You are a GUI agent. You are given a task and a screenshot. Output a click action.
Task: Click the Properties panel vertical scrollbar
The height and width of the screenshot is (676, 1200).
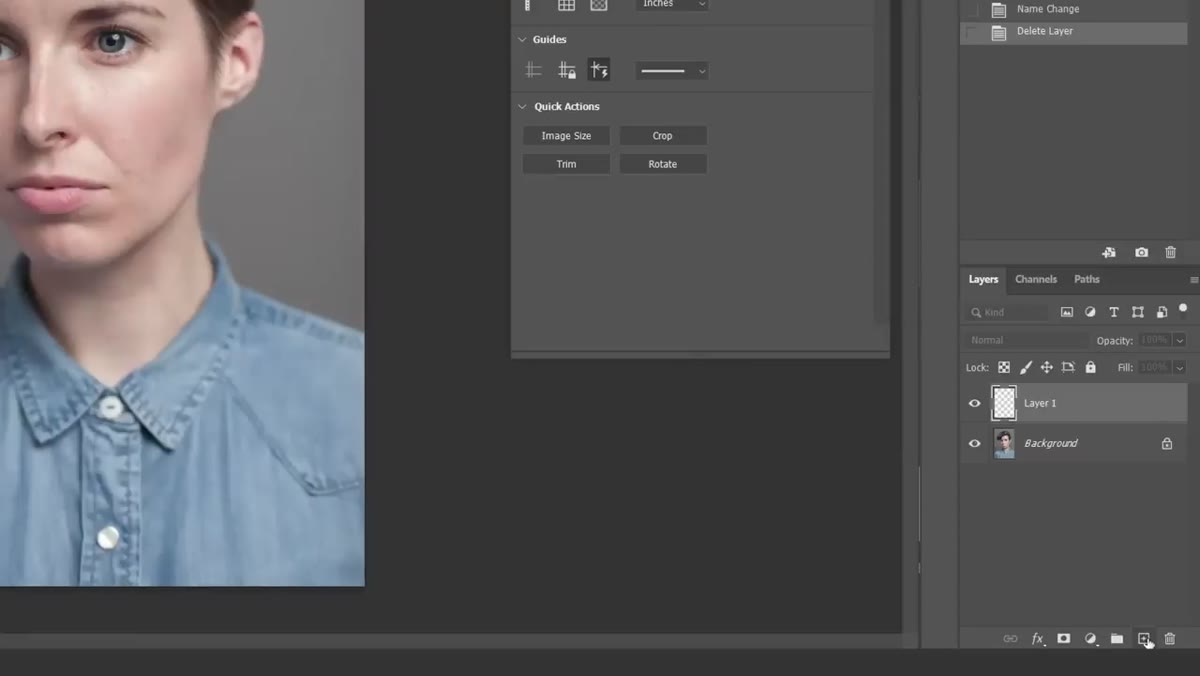tap(880, 160)
